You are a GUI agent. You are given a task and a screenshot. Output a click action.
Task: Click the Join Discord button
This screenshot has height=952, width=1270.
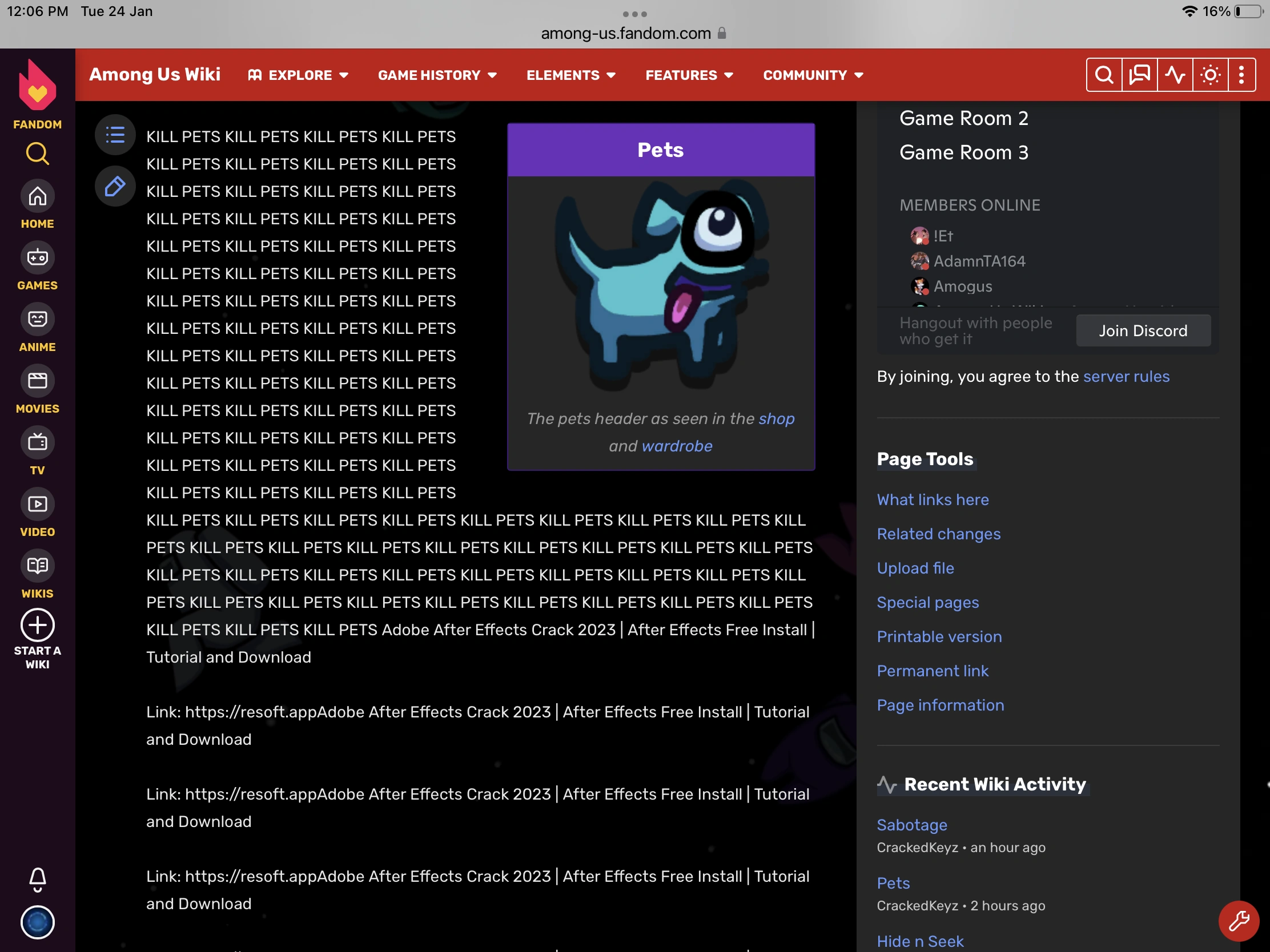tap(1143, 330)
